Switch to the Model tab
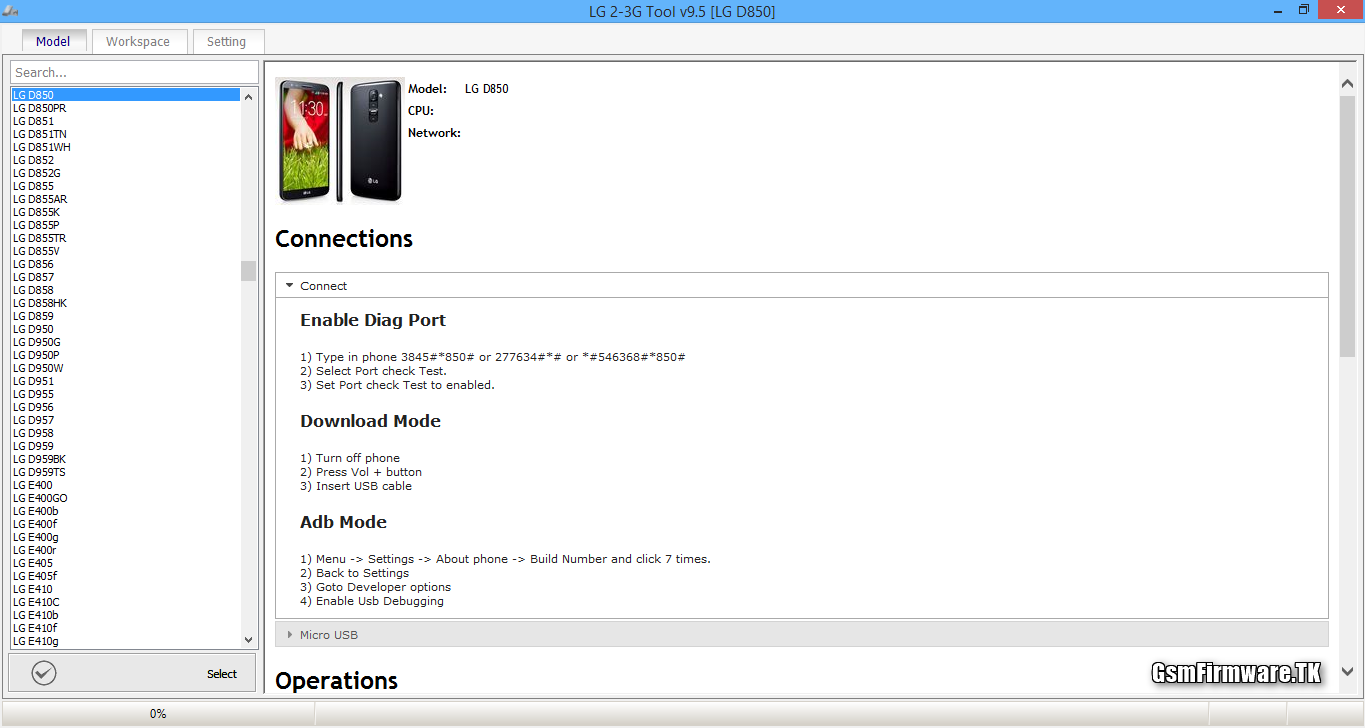1365x728 pixels. click(53, 41)
